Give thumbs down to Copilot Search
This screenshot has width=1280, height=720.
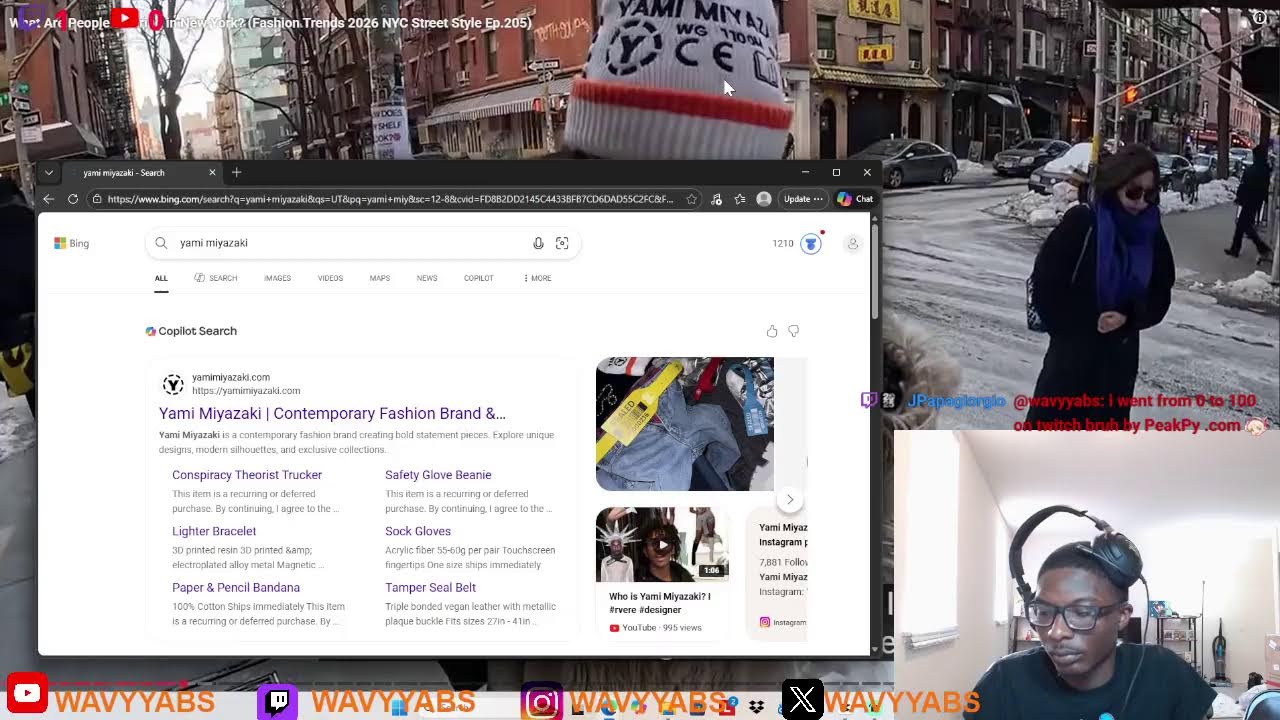[794, 331]
